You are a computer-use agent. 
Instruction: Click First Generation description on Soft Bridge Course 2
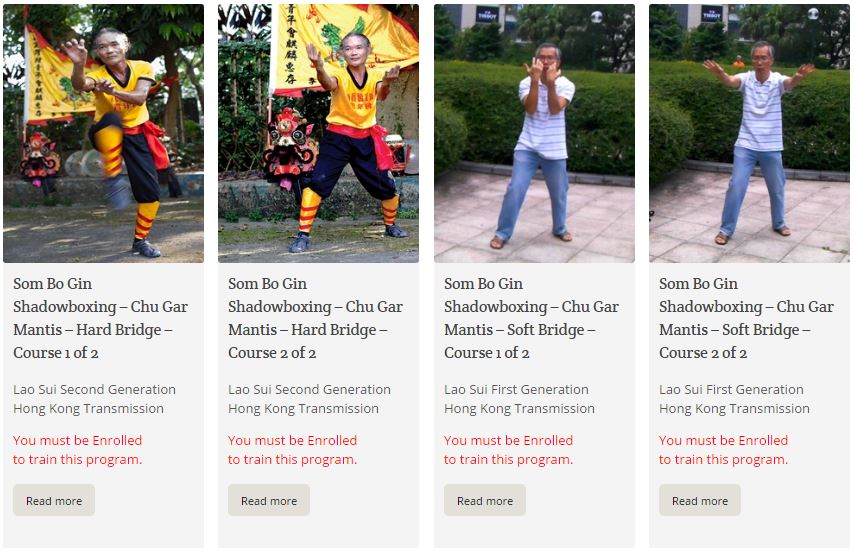click(734, 399)
